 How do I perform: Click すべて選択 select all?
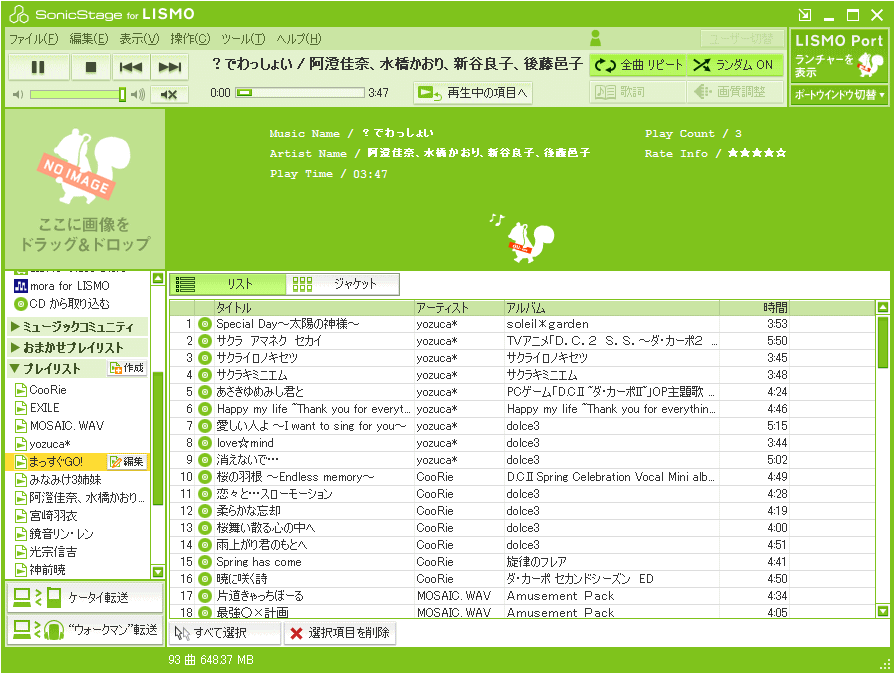pos(225,633)
